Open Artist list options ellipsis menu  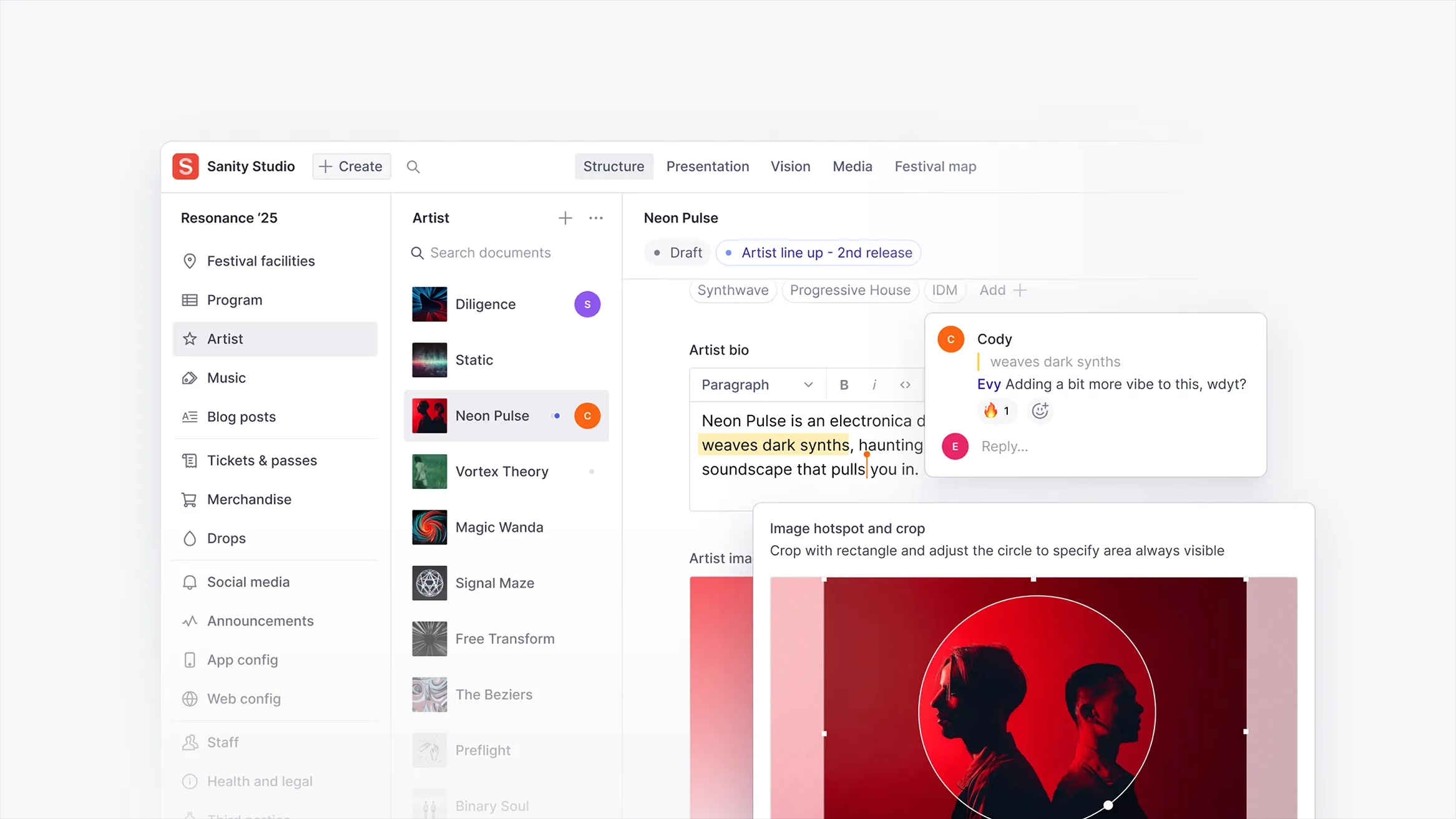pos(596,218)
